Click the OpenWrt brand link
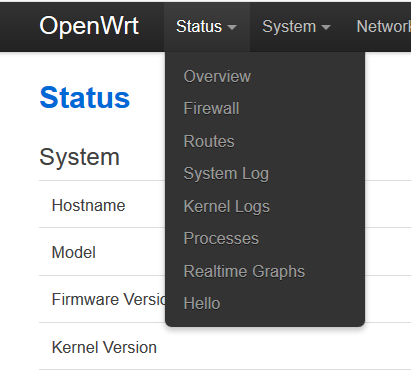411x375 pixels. (x=89, y=26)
